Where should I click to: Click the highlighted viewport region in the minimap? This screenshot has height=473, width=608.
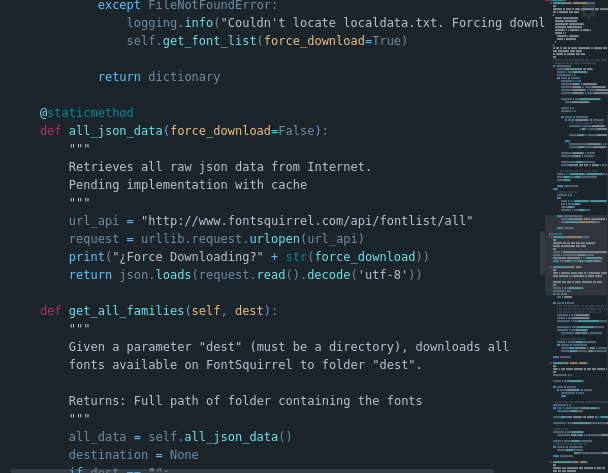pos(576,245)
